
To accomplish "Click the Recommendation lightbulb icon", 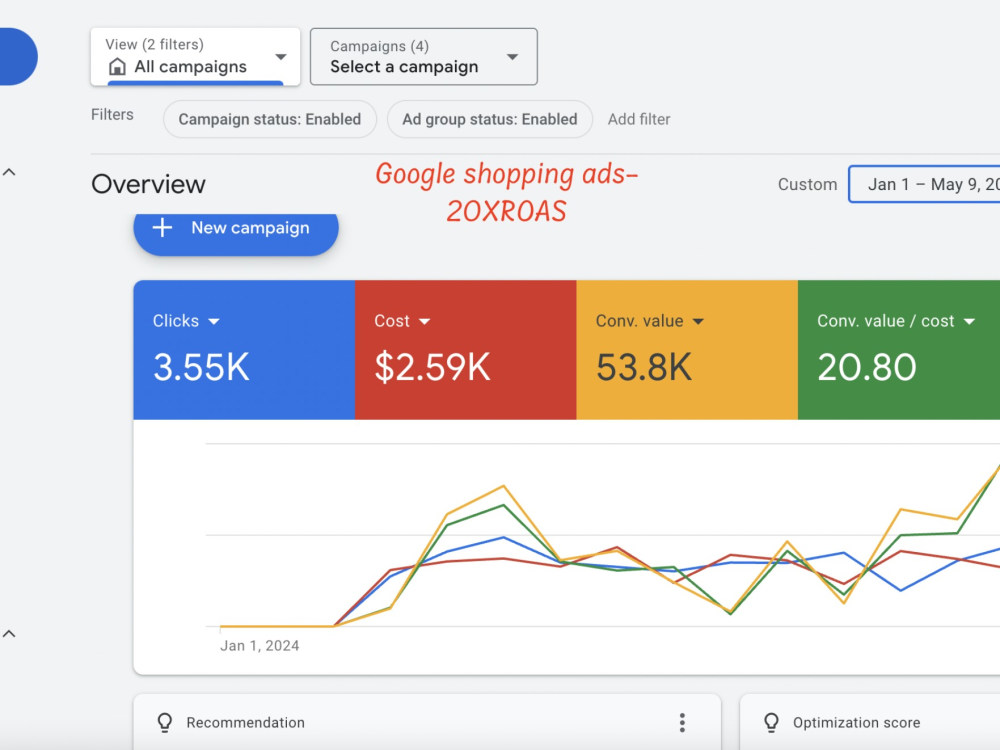I will pos(165,723).
